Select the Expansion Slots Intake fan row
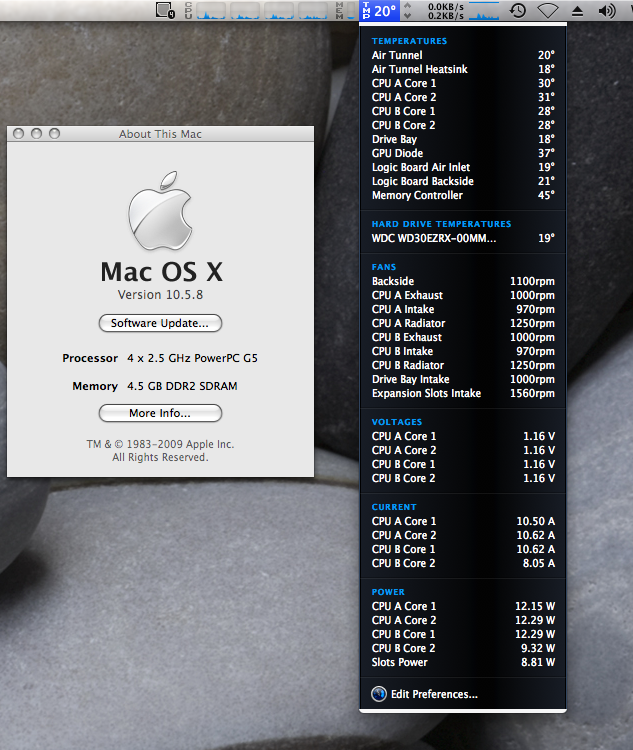 [x=463, y=393]
